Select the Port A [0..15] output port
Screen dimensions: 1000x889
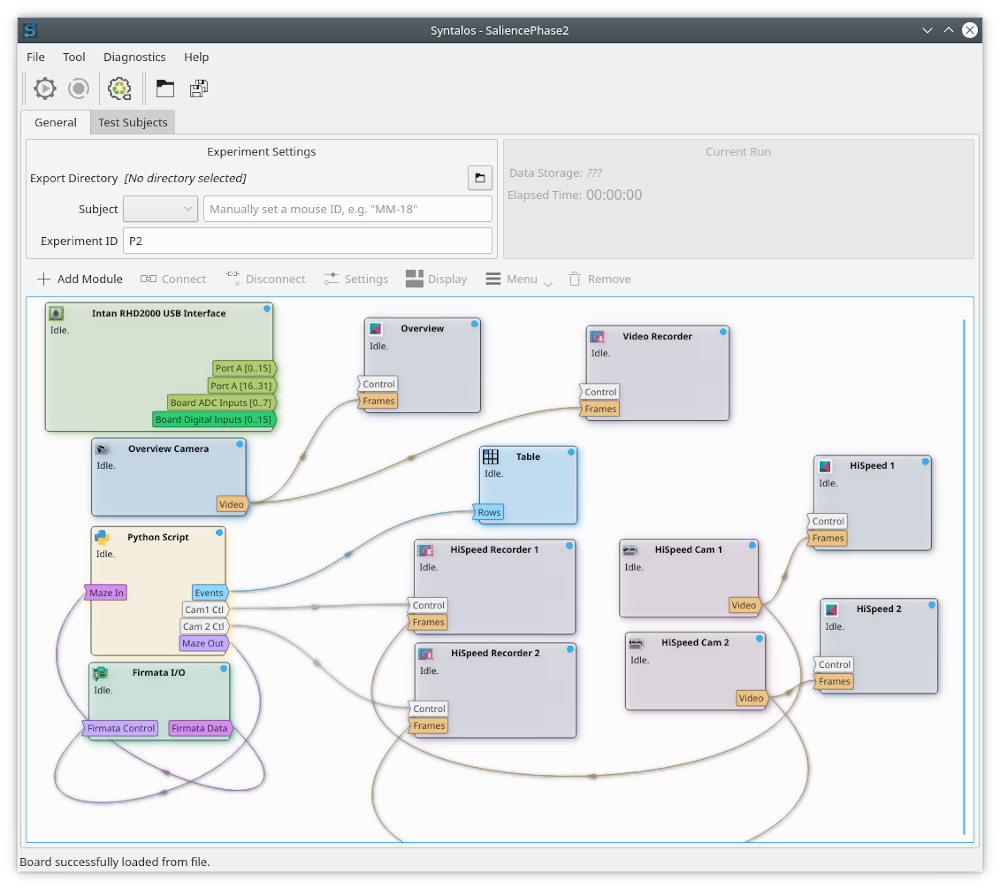click(244, 368)
